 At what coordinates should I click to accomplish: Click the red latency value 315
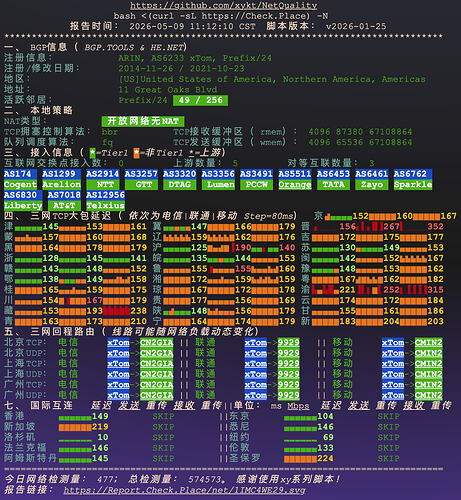(x=436, y=290)
